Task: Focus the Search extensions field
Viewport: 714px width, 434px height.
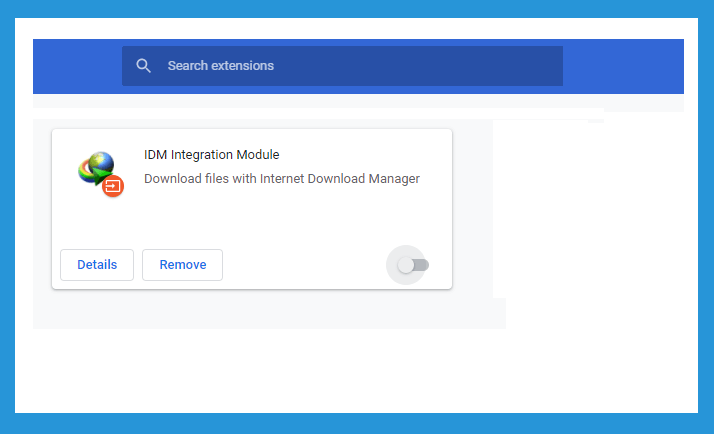Action: click(342, 66)
